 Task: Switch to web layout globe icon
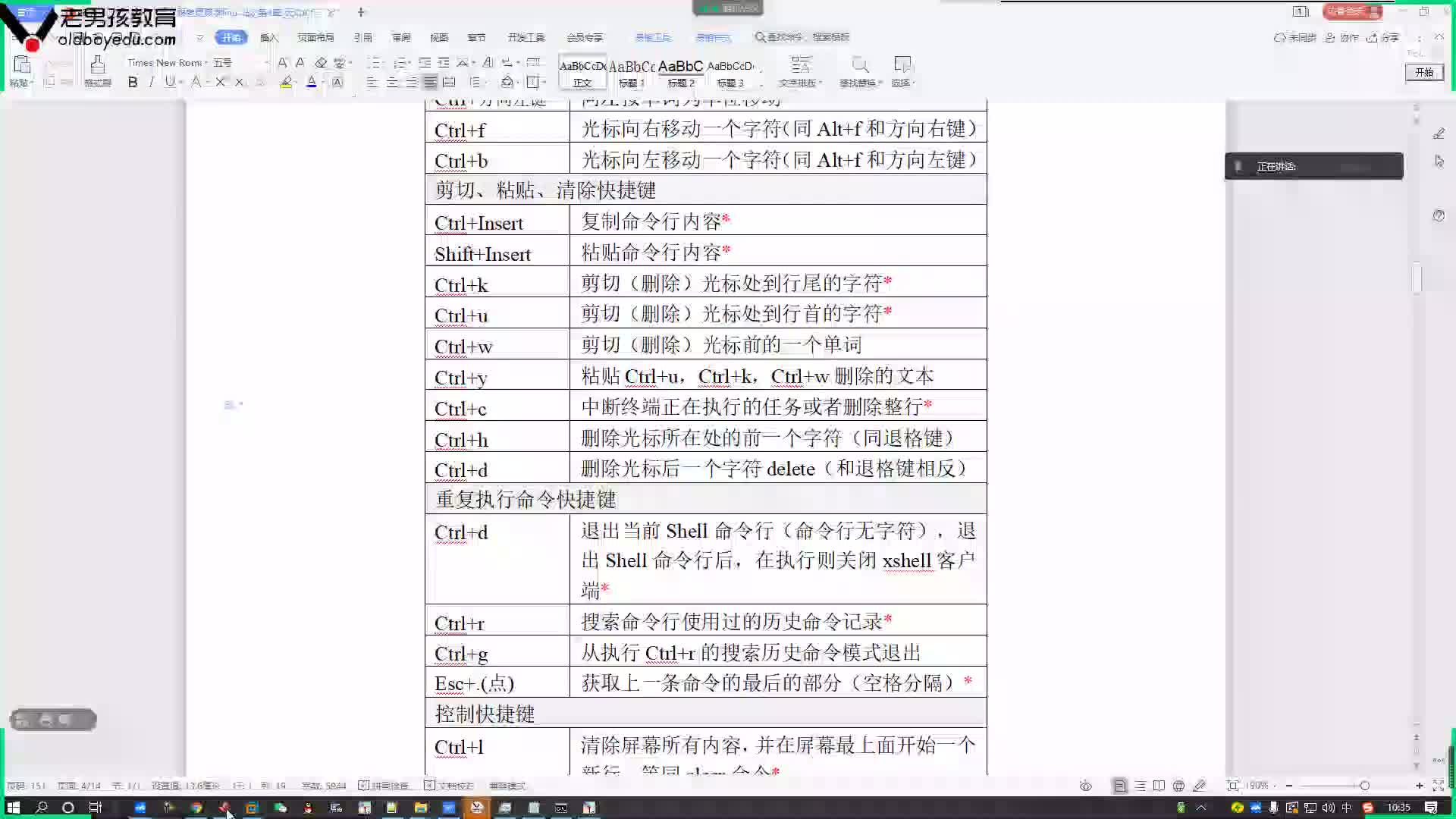click(1178, 786)
